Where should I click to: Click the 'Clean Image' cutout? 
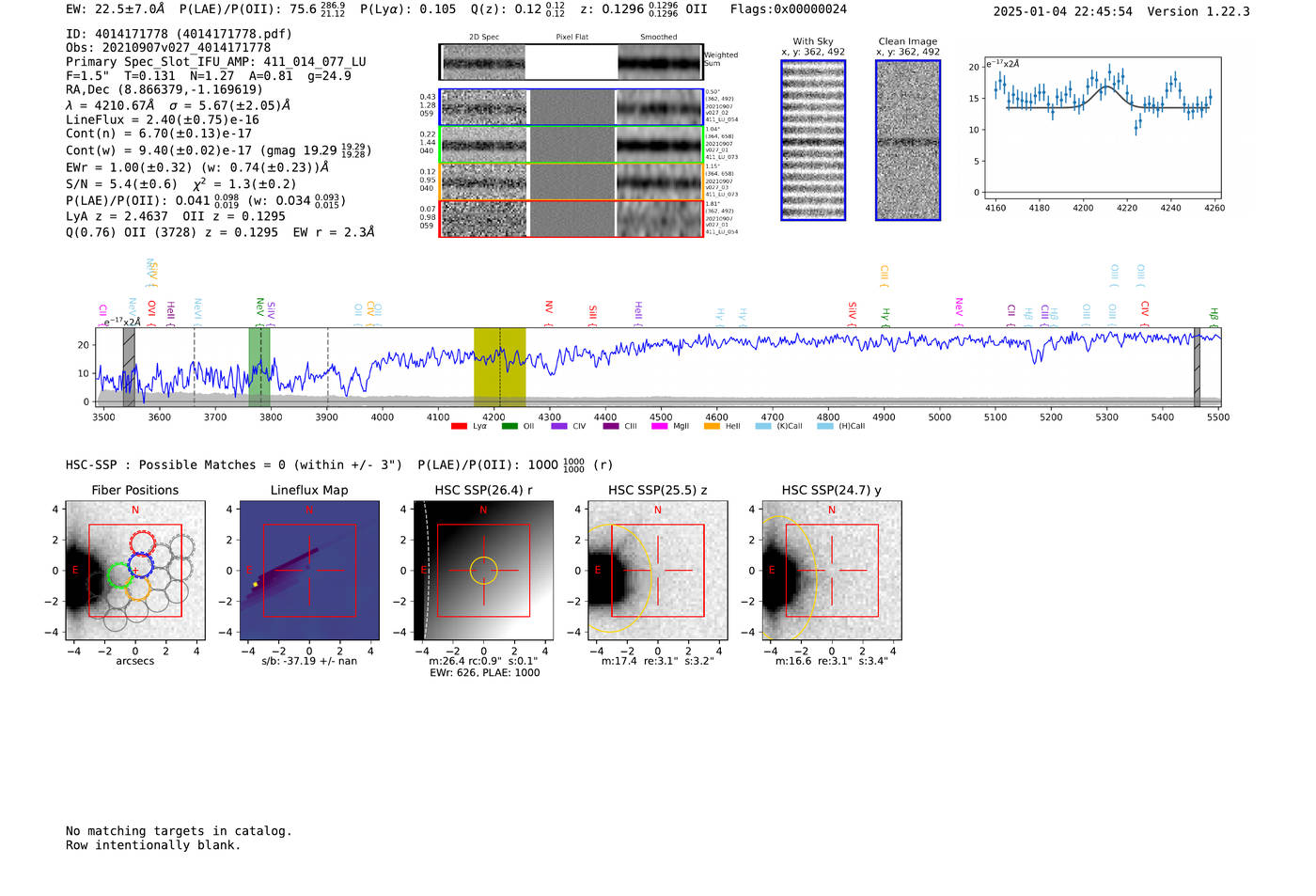tap(908, 140)
